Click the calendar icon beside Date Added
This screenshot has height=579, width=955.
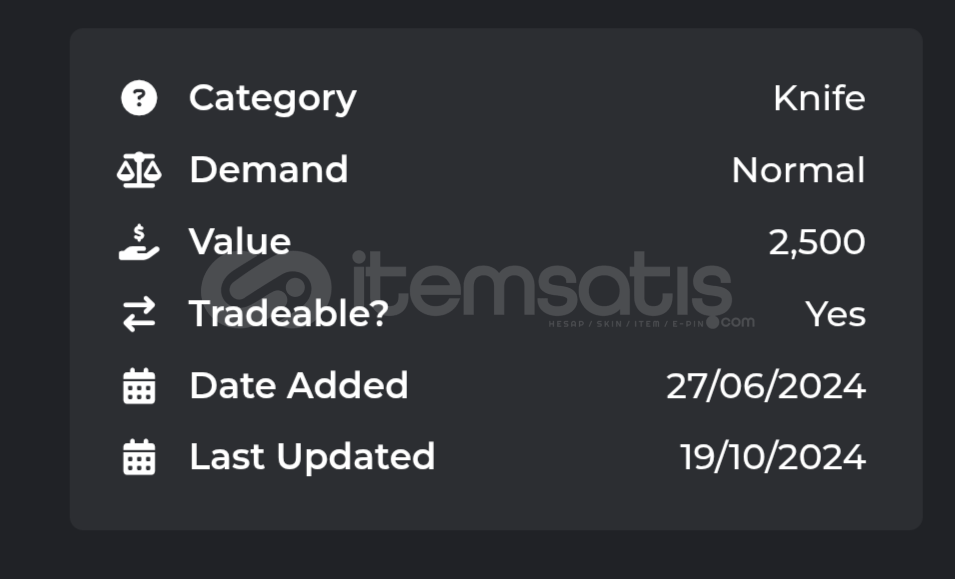(x=139, y=386)
